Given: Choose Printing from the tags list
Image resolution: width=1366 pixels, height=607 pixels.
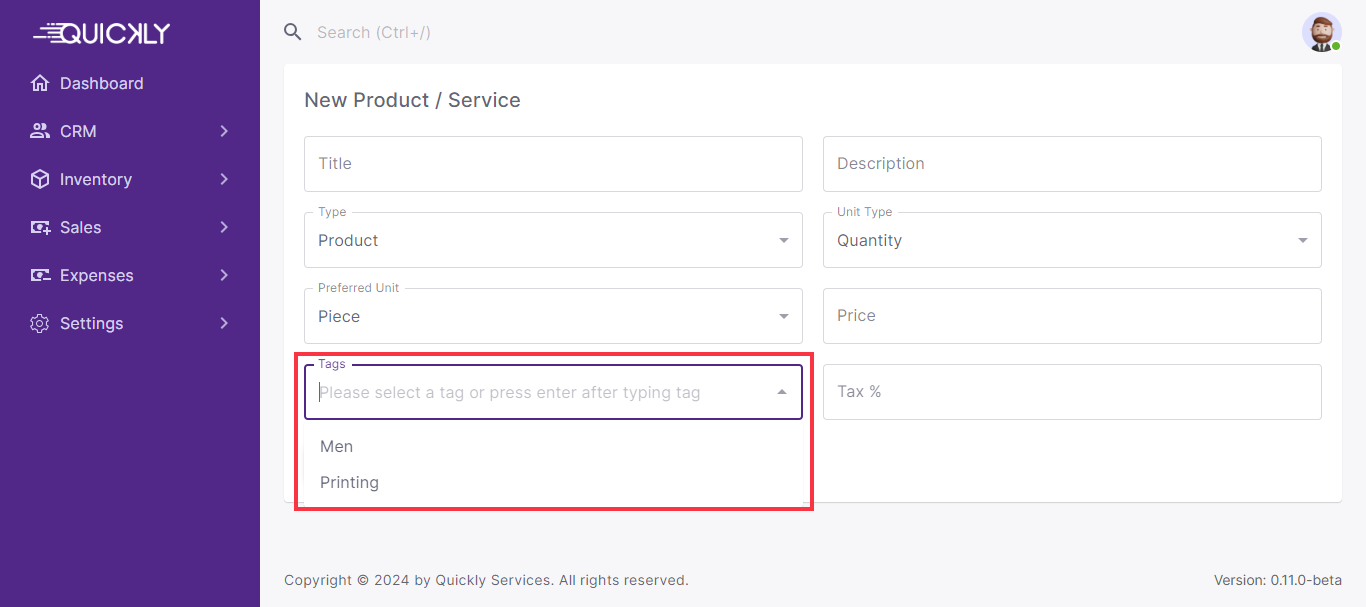Looking at the screenshot, I should 349,482.
